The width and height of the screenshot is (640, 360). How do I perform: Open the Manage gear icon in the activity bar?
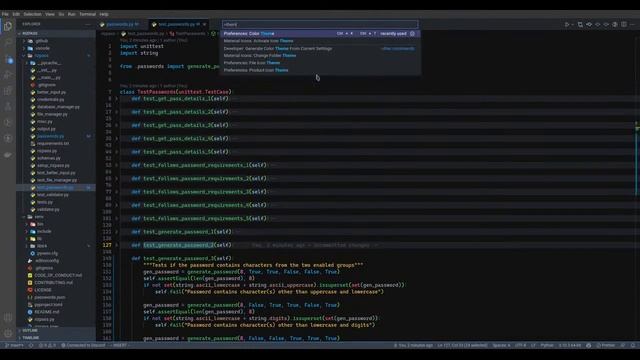click(x=8, y=333)
